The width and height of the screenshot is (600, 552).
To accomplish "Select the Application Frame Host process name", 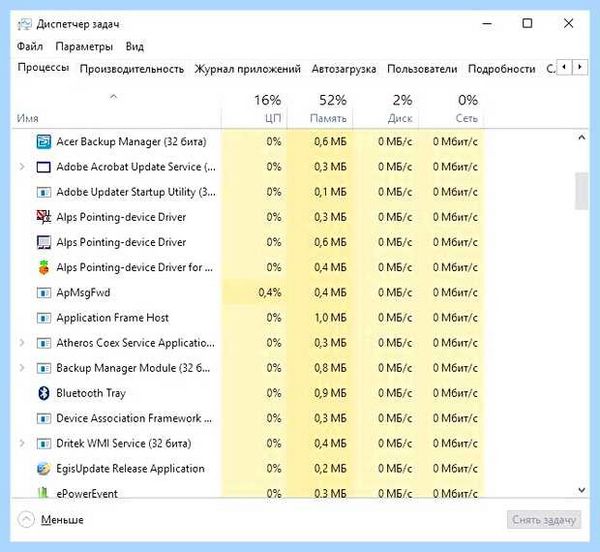I will tap(112, 318).
